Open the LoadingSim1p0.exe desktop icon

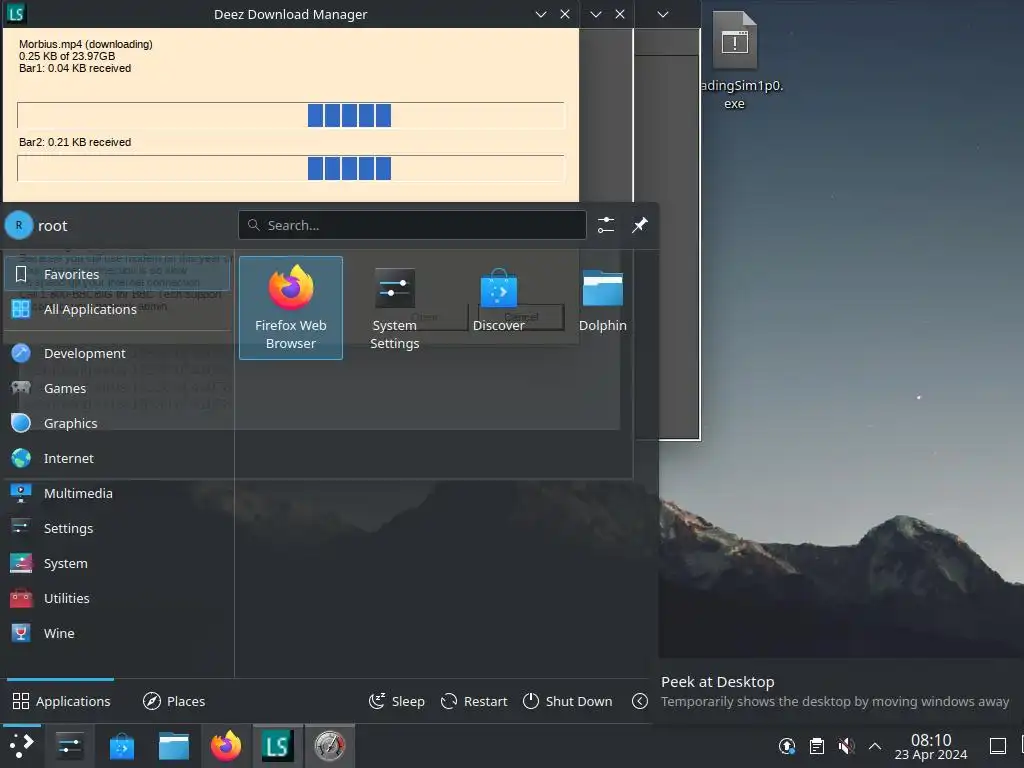735,61
